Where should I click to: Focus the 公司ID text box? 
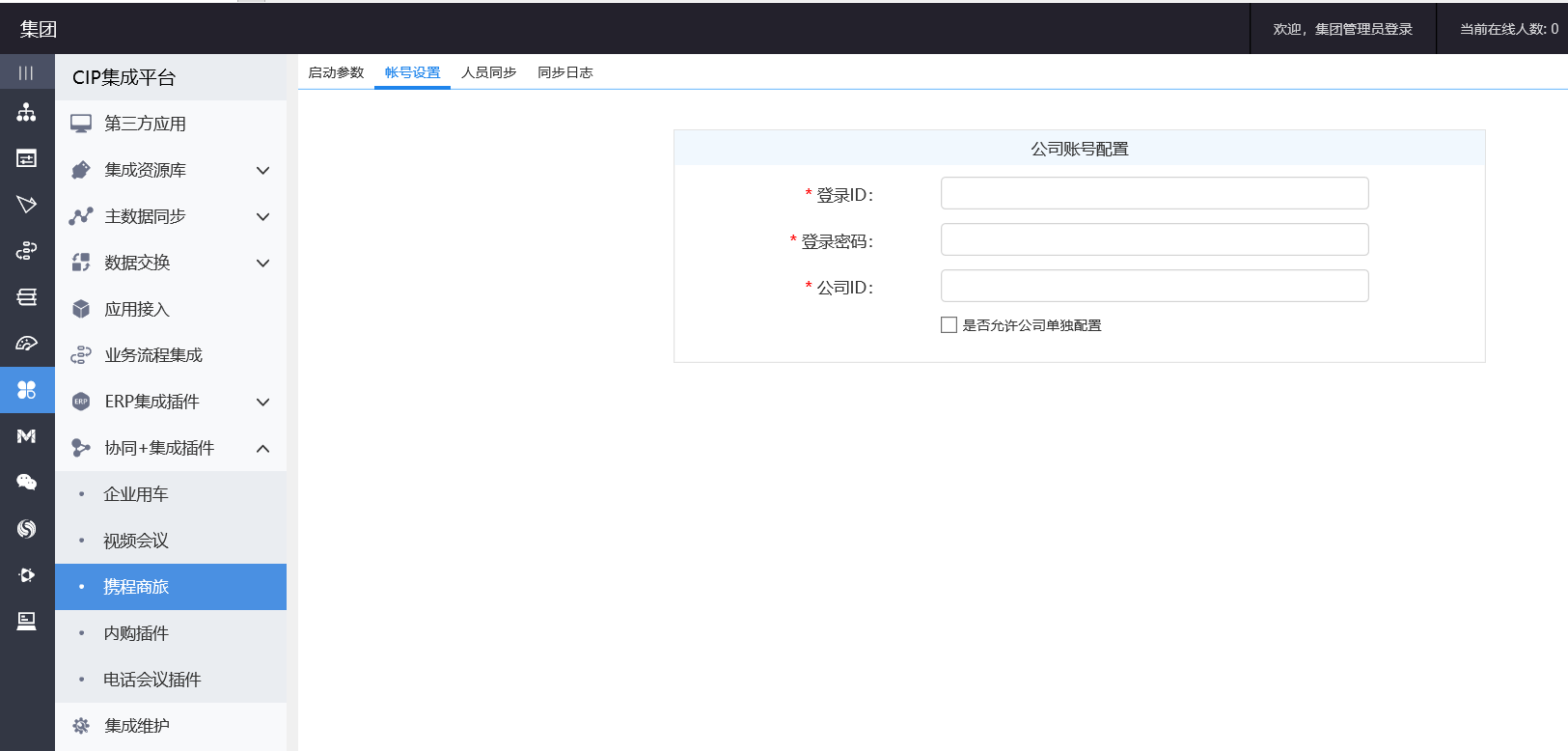(x=1154, y=286)
